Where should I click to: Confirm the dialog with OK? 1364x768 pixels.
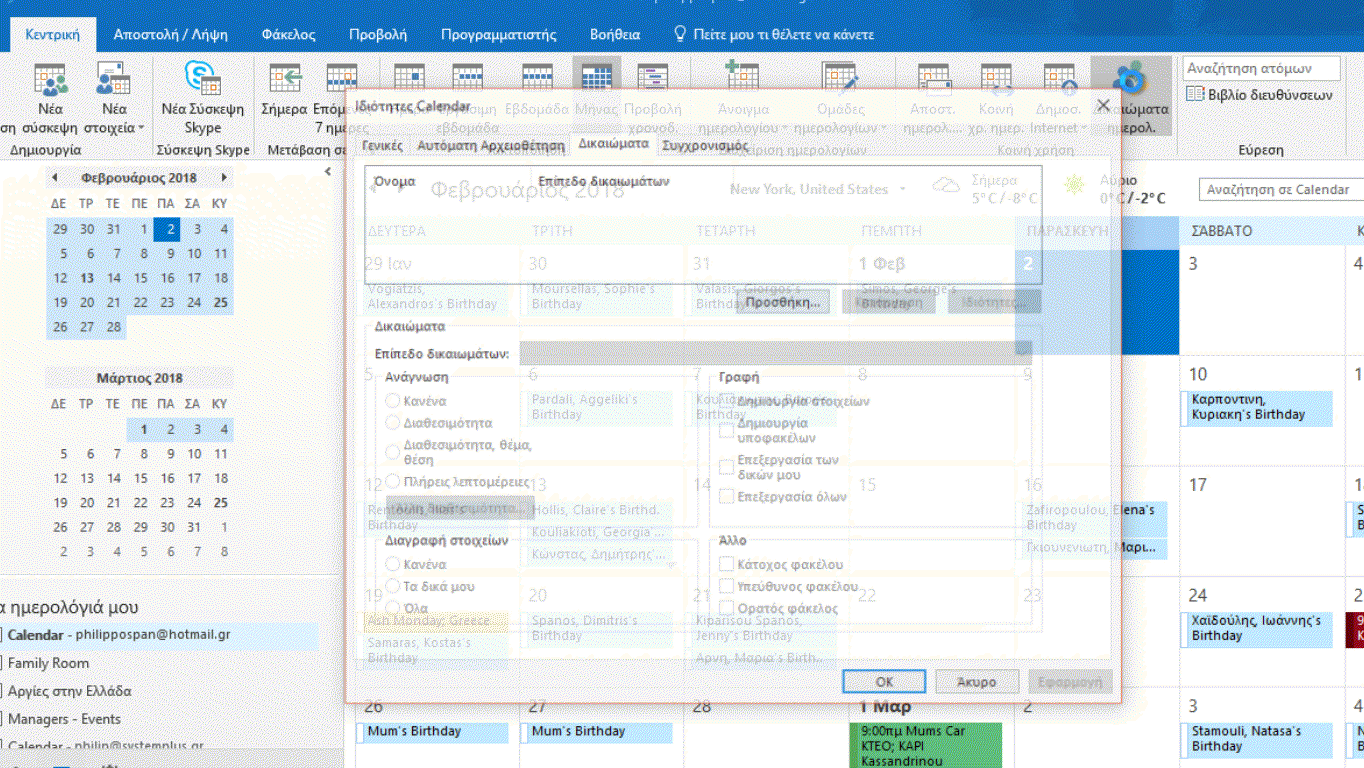(884, 681)
